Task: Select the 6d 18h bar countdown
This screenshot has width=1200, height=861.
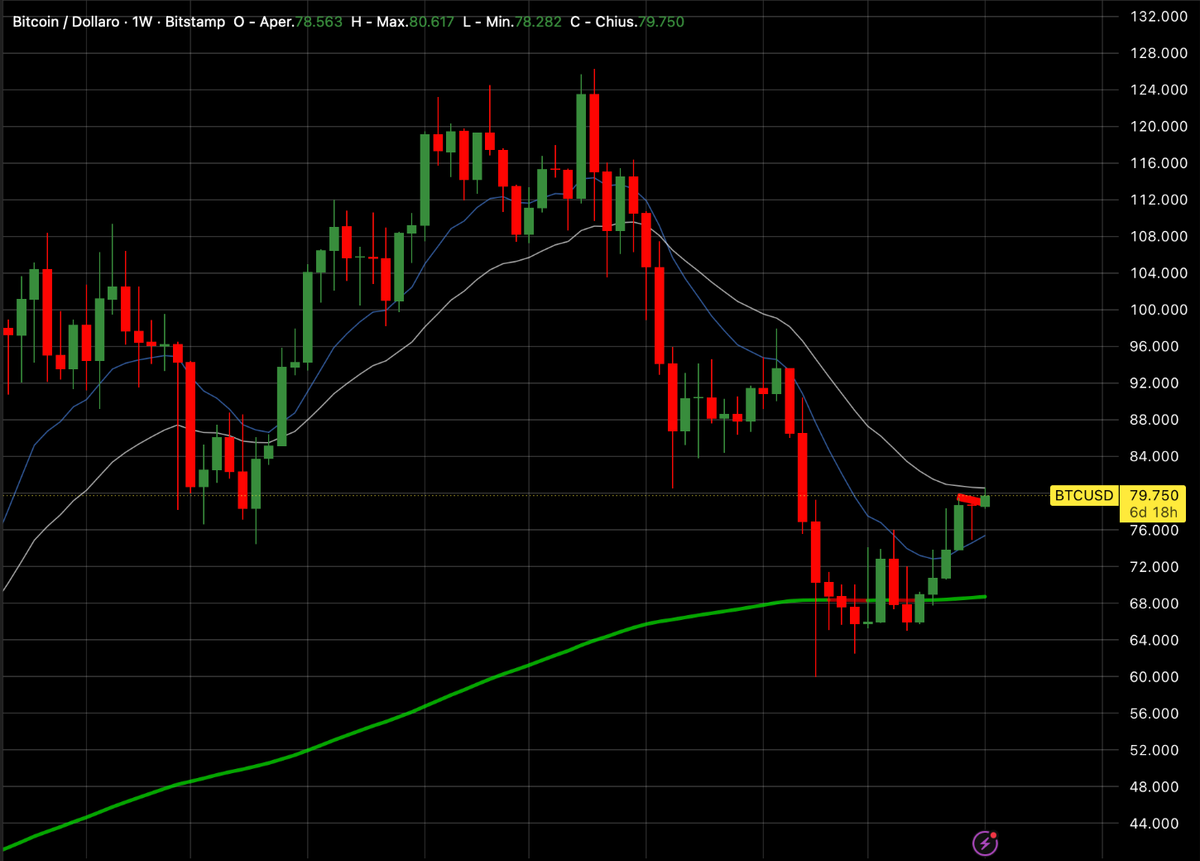Action: point(1152,513)
